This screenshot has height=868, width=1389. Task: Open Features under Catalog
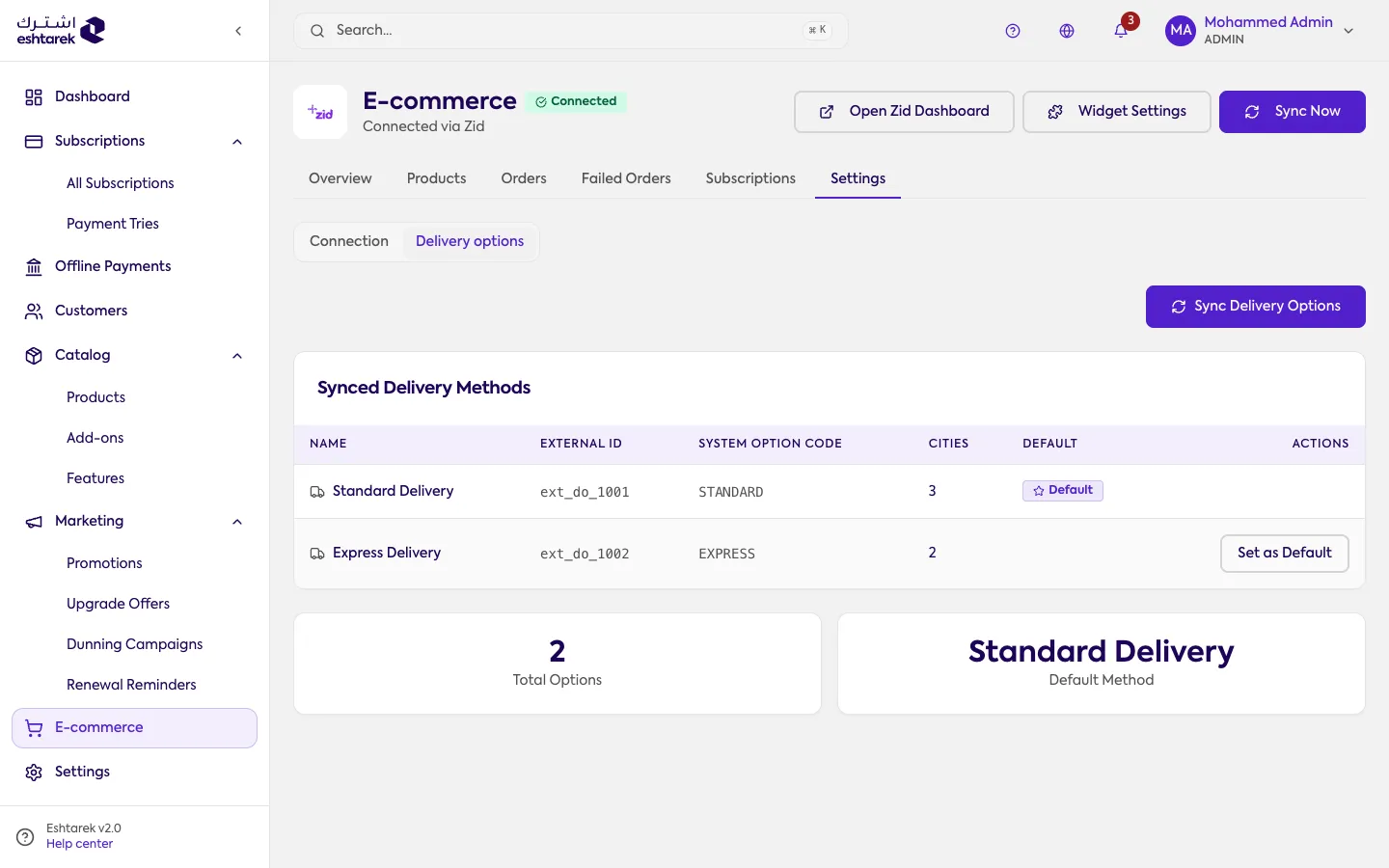(x=95, y=478)
